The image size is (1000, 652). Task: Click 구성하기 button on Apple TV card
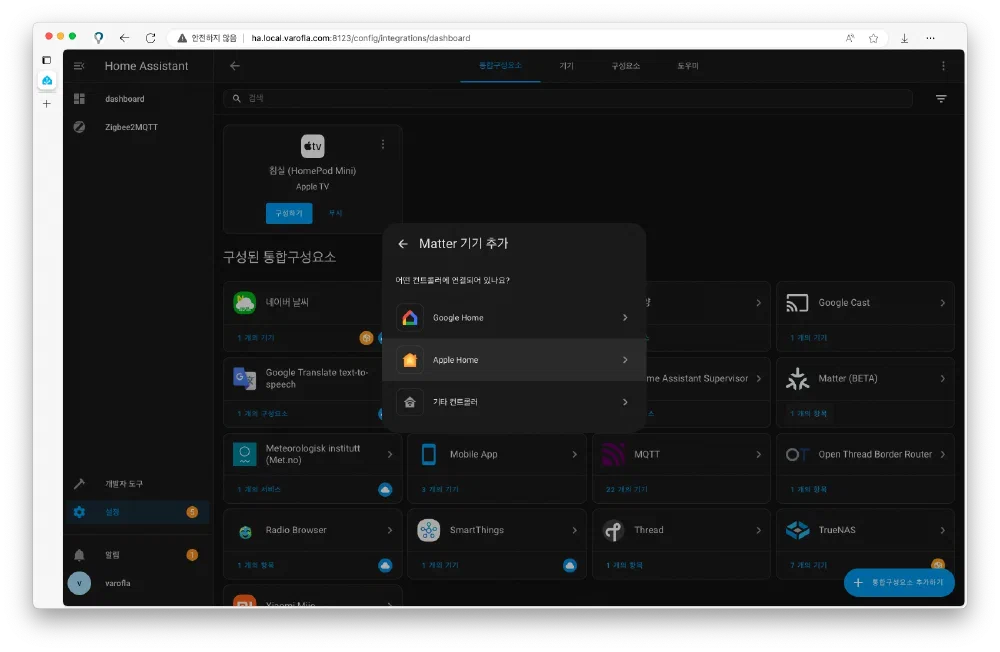pyautogui.click(x=289, y=213)
